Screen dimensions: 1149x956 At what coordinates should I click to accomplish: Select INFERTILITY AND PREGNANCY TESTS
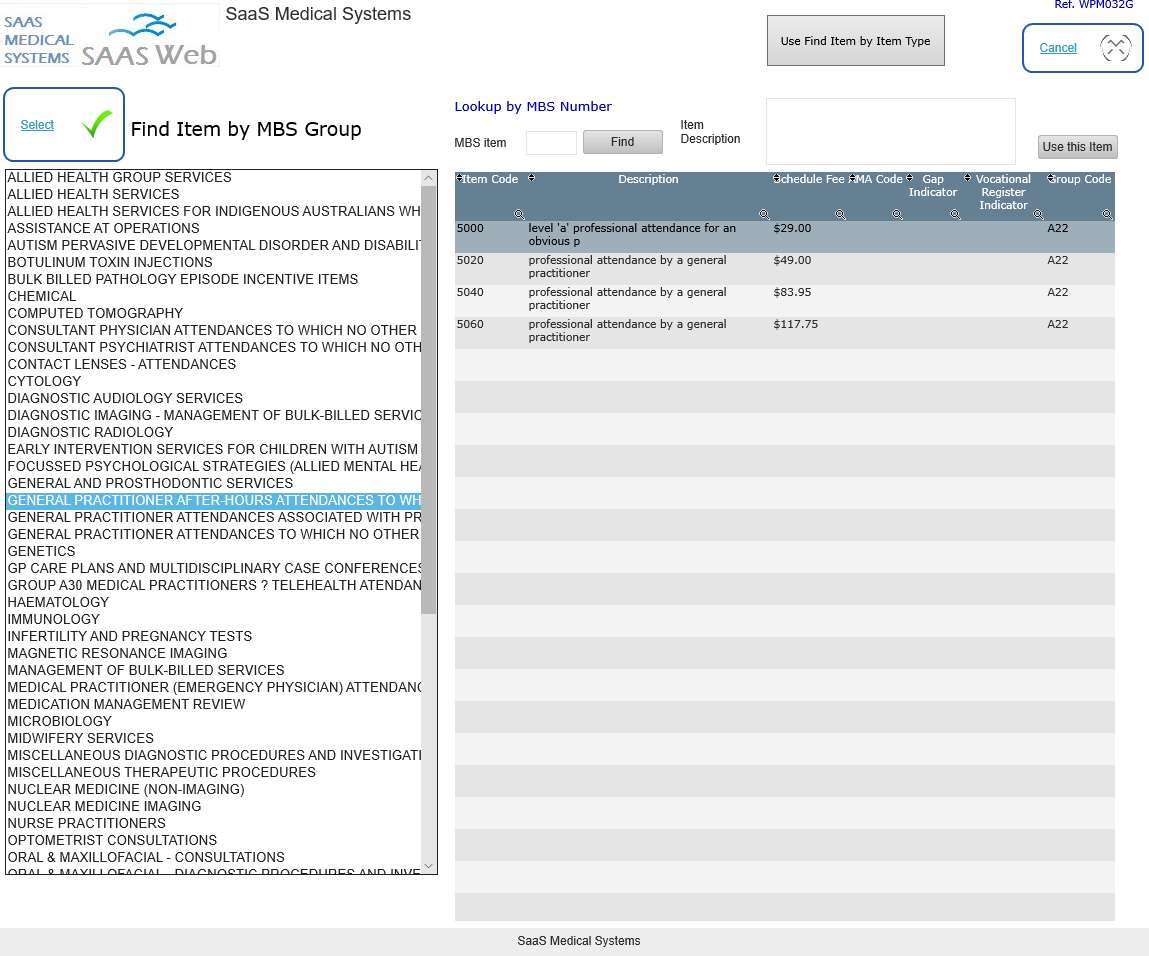(x=213, y=636)
